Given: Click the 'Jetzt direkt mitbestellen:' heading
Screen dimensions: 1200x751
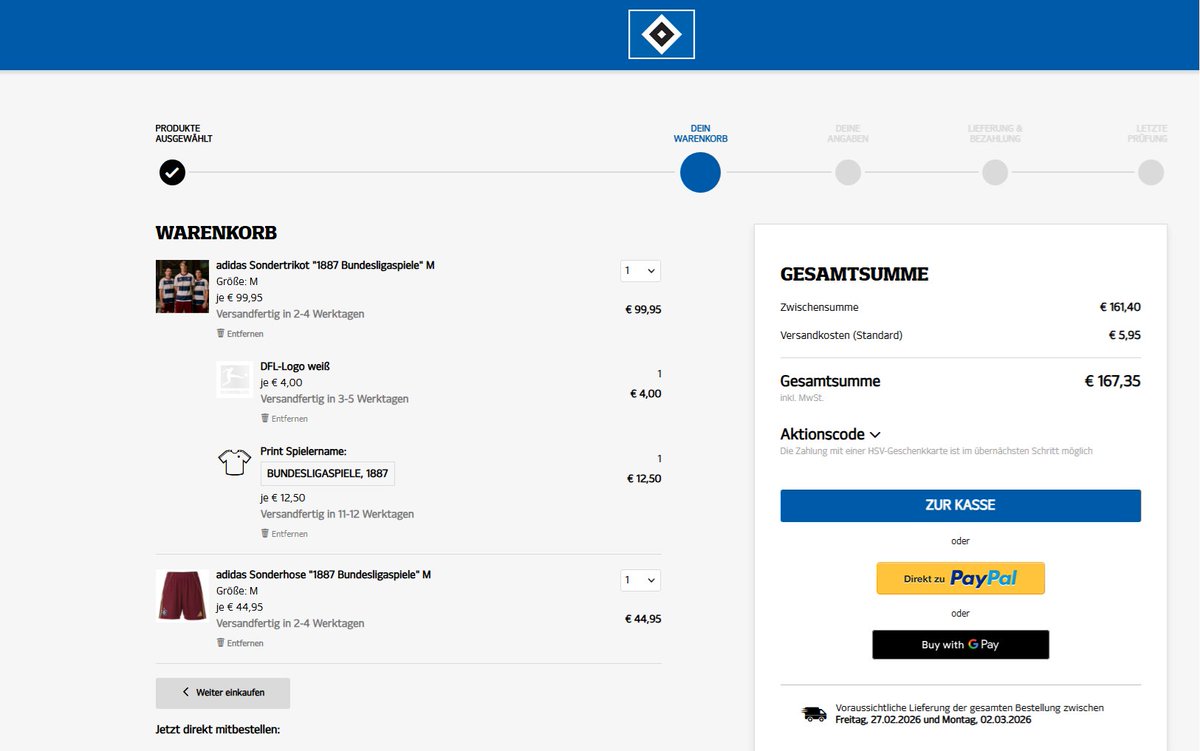Looking at the screenshot, I should click(218, 729).
